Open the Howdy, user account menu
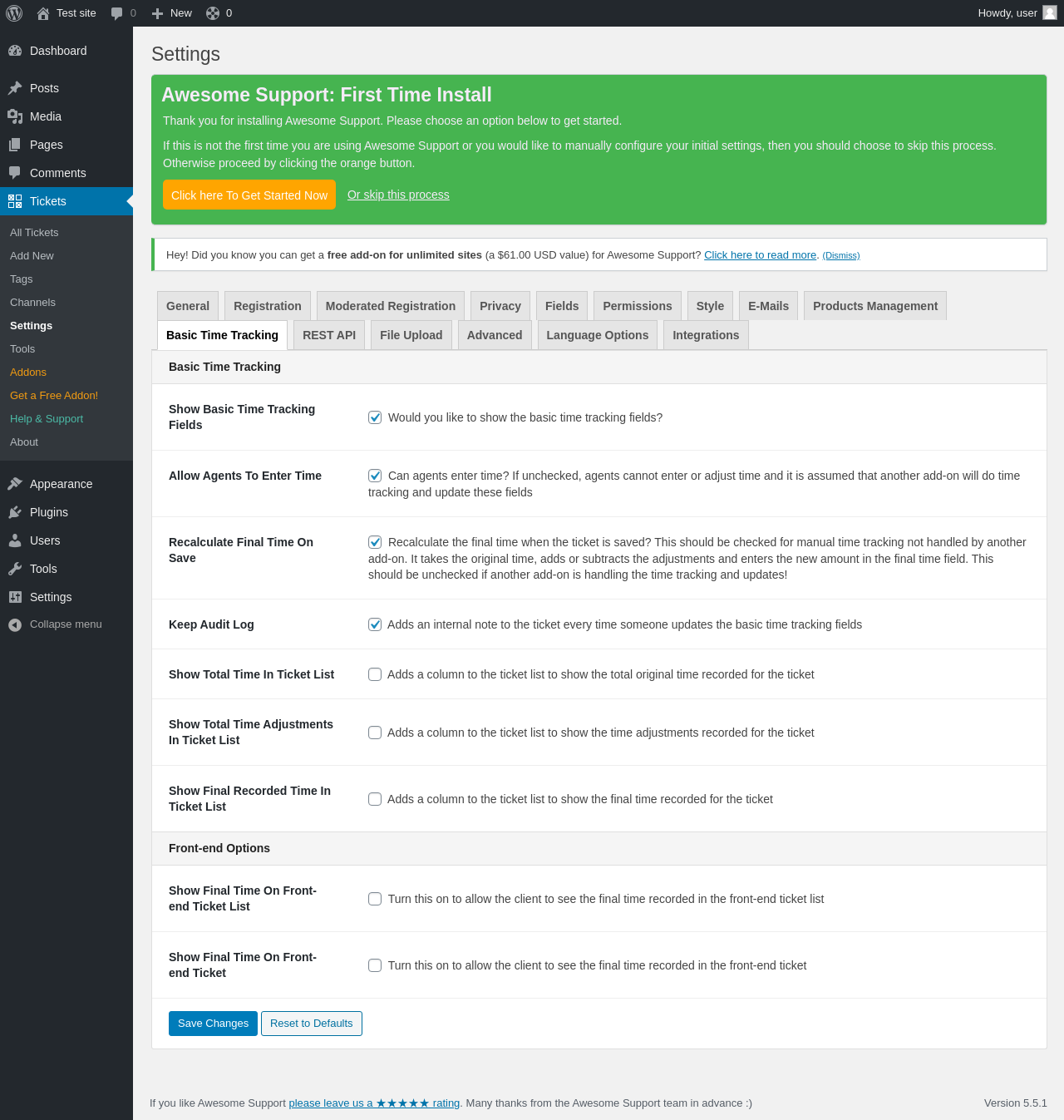1064x1120 pixels. click(x=1017, y=13)
